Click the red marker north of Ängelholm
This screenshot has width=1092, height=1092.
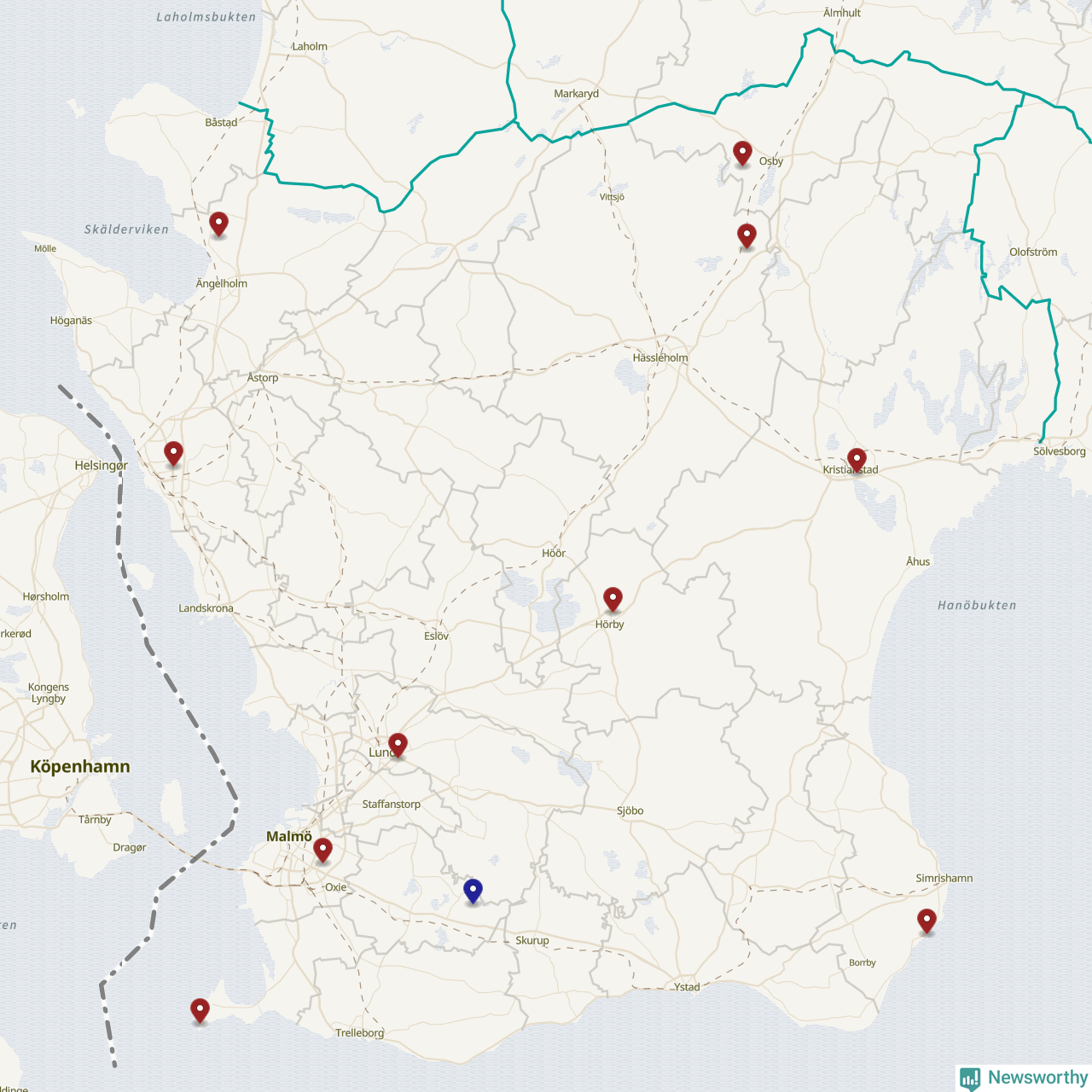tap(218, 224)
